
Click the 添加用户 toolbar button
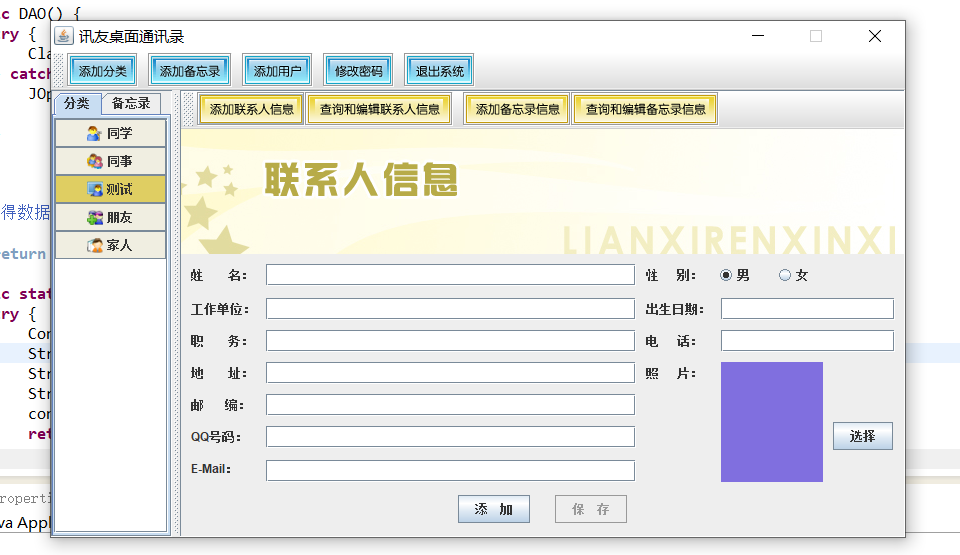pyautogui.click(x=276, y=71)
